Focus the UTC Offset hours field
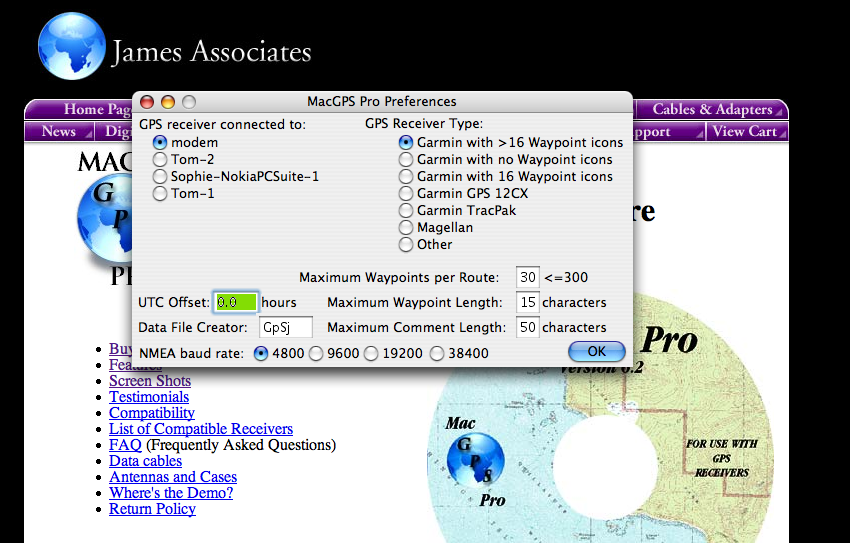This screenshot has height=543, width=850. pyautogui.click(x=236, y=302)
